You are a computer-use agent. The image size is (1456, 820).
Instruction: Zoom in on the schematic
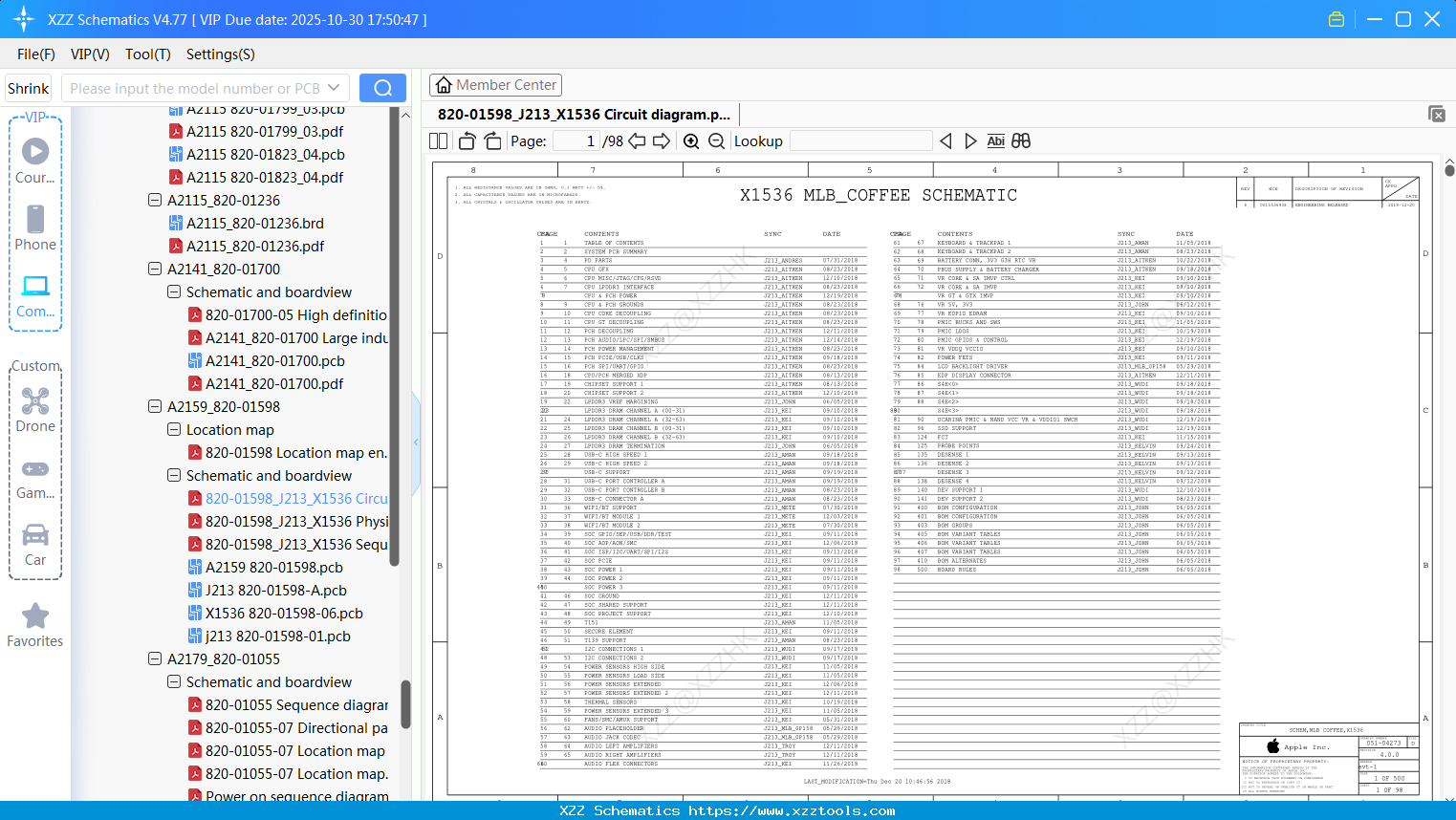[x=691, y=140]
